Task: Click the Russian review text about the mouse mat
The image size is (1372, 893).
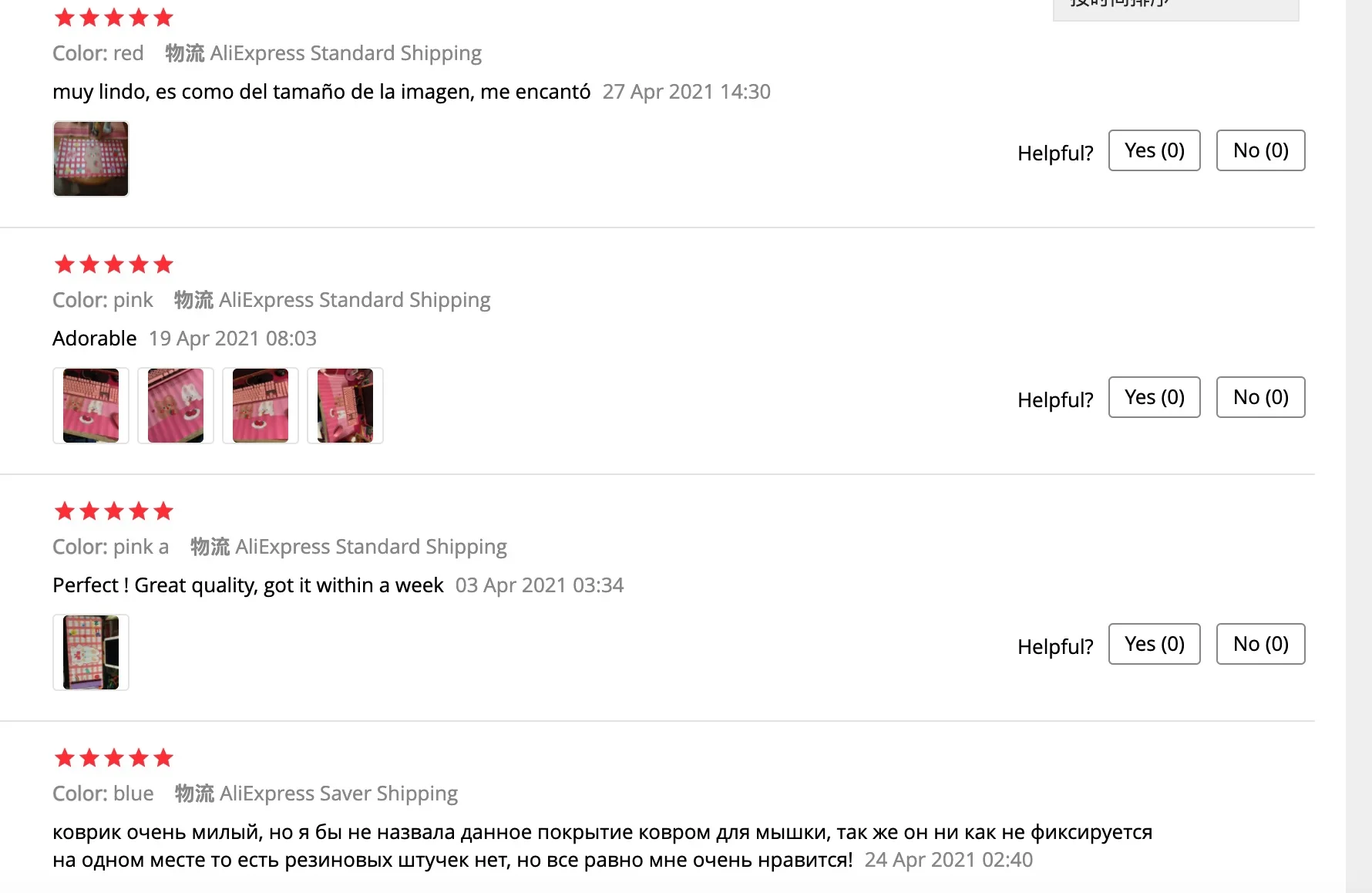Action: (x=603, y=846)
